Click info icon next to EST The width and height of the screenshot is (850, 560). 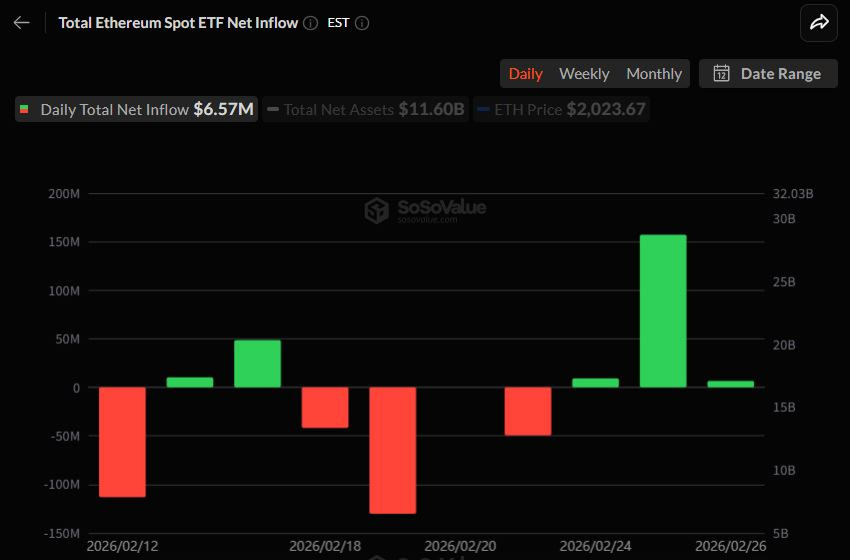[x=362, y=23]
